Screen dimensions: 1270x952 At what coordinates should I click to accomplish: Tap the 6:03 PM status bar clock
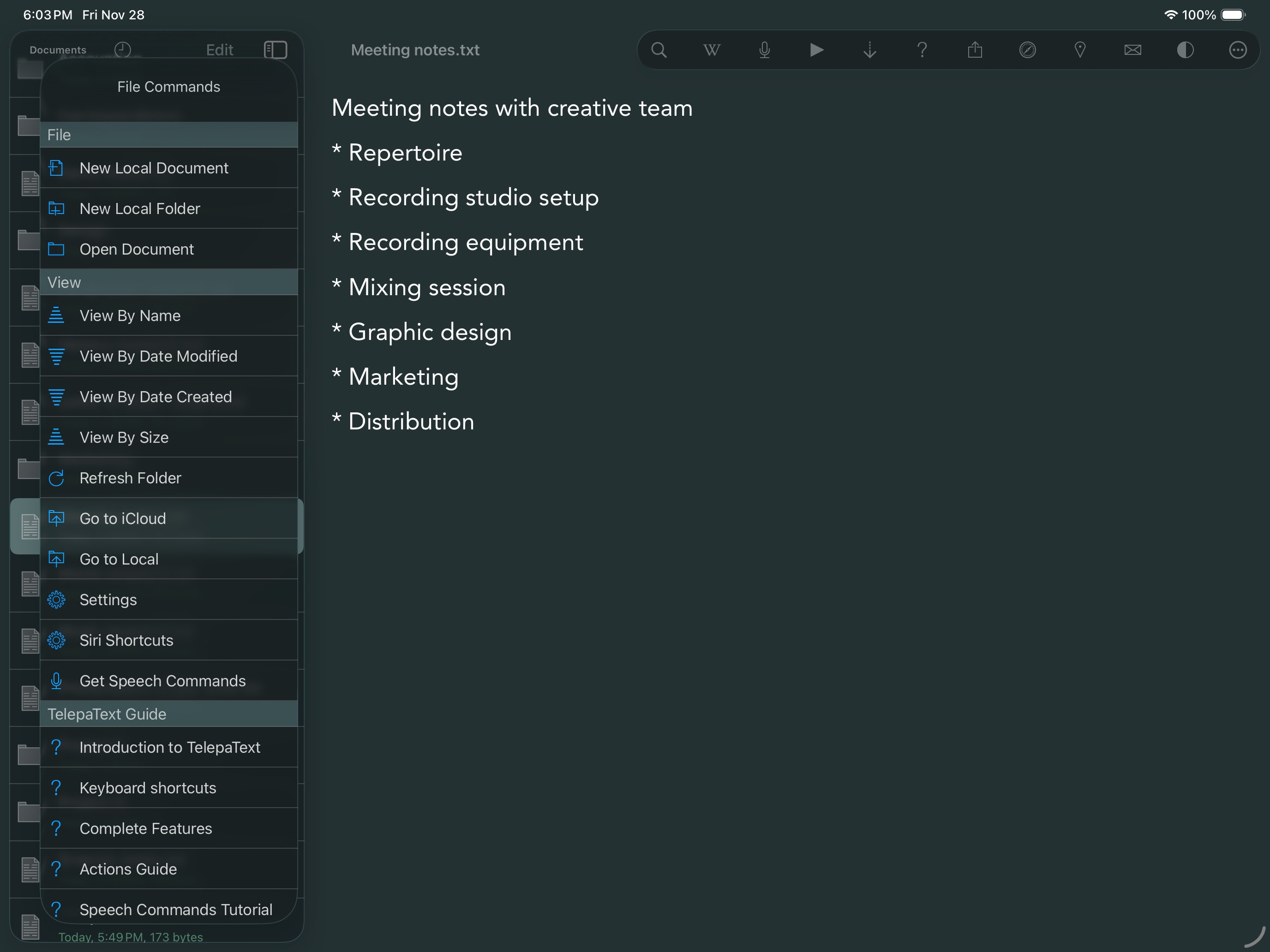click(x=48, y=15)
